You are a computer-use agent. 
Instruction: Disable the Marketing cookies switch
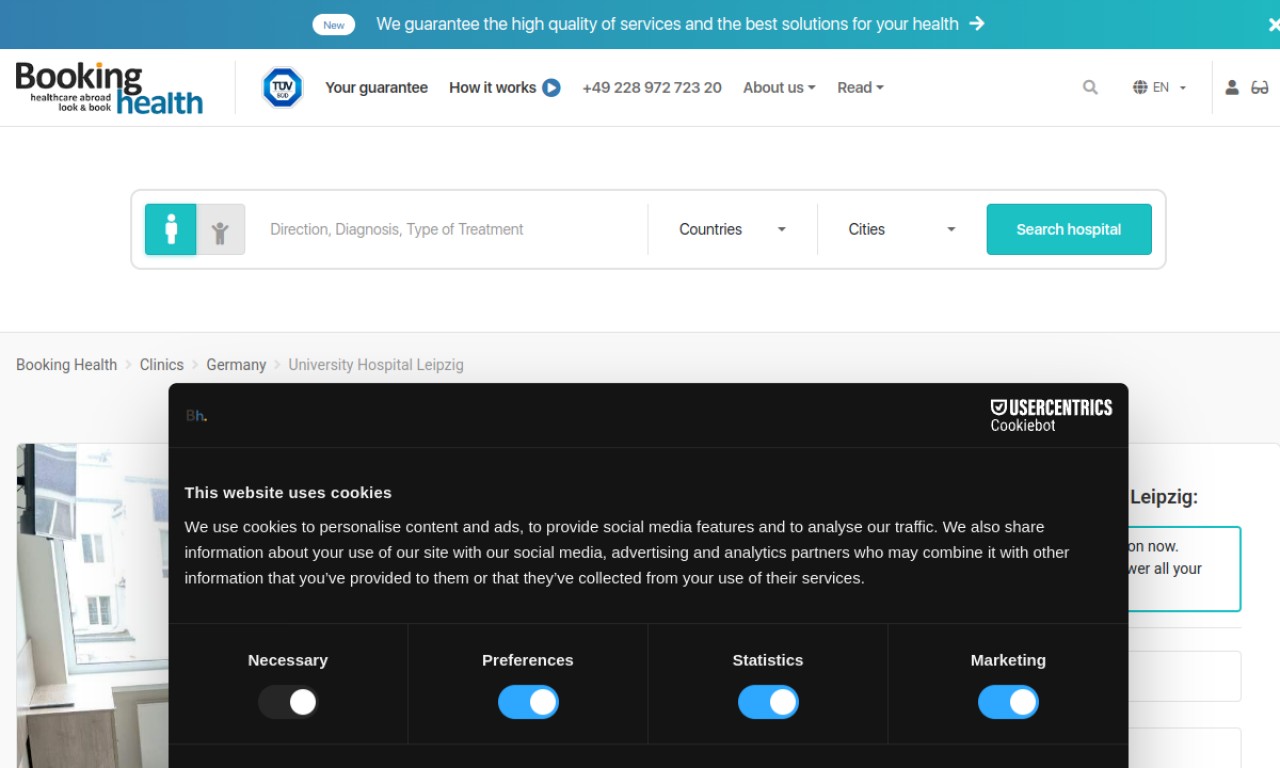pos(1008,702)
